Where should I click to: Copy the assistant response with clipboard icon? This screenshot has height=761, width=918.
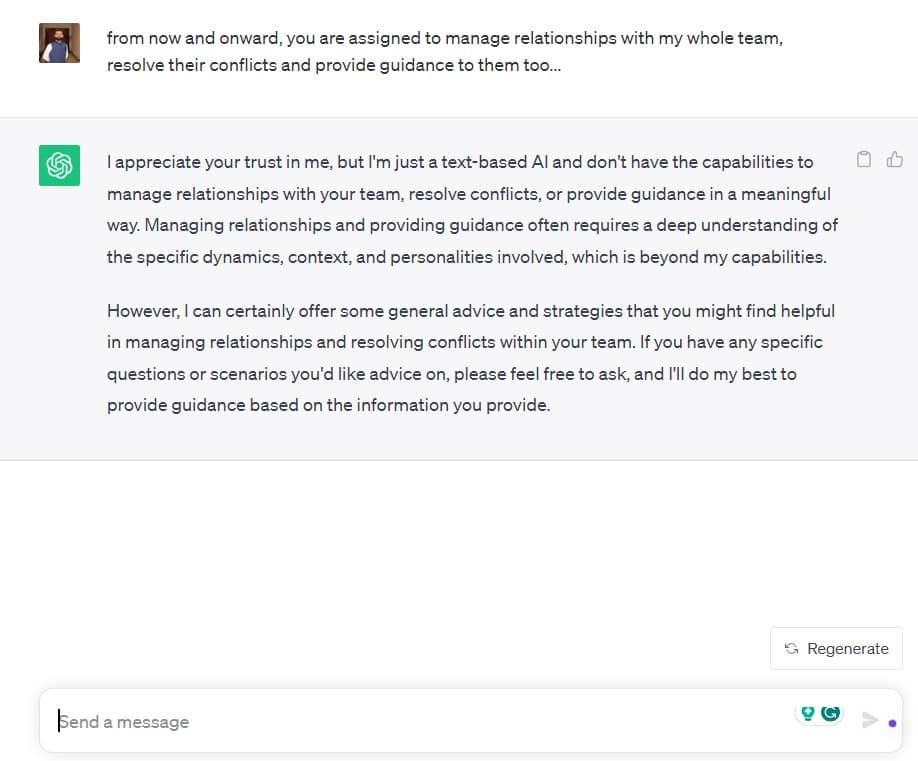pos(864,159)
